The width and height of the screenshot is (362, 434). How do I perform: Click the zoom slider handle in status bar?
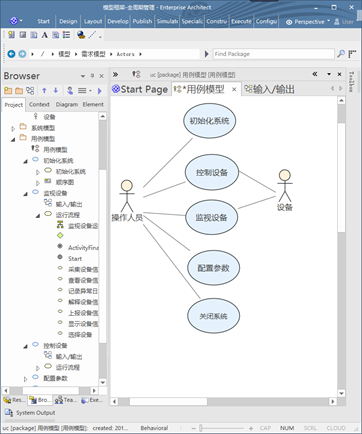pos(201,428)
